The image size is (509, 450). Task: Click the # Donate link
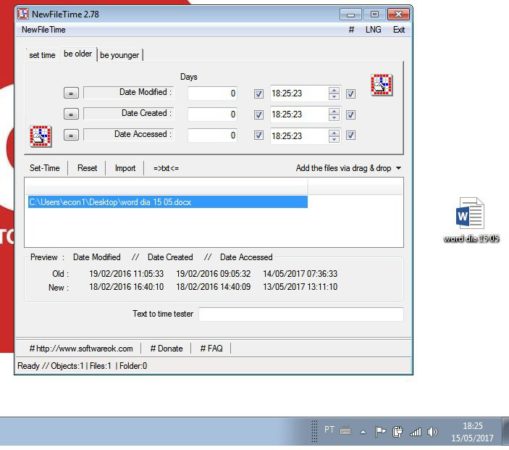[166, 349]
